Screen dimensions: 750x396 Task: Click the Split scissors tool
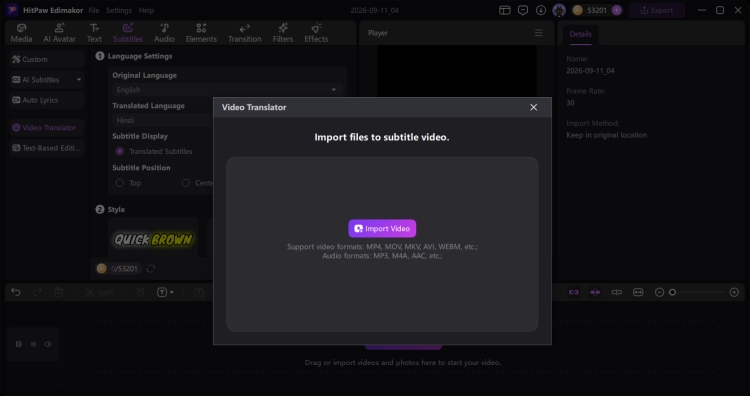(99, 292)
